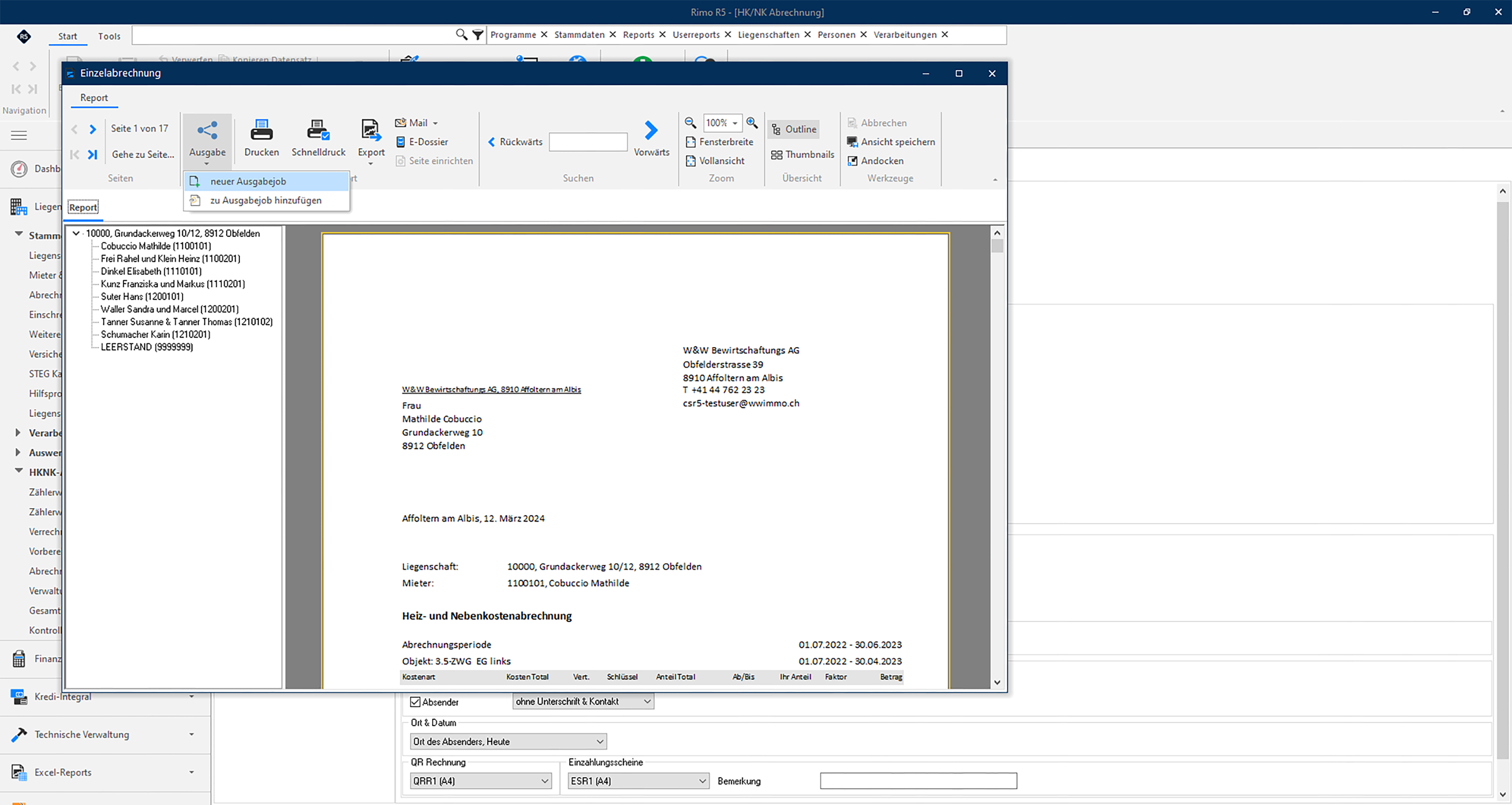1512x805 pixels.
Task: Open the Dashboard sidebar icon
Action: click(19, 169)
